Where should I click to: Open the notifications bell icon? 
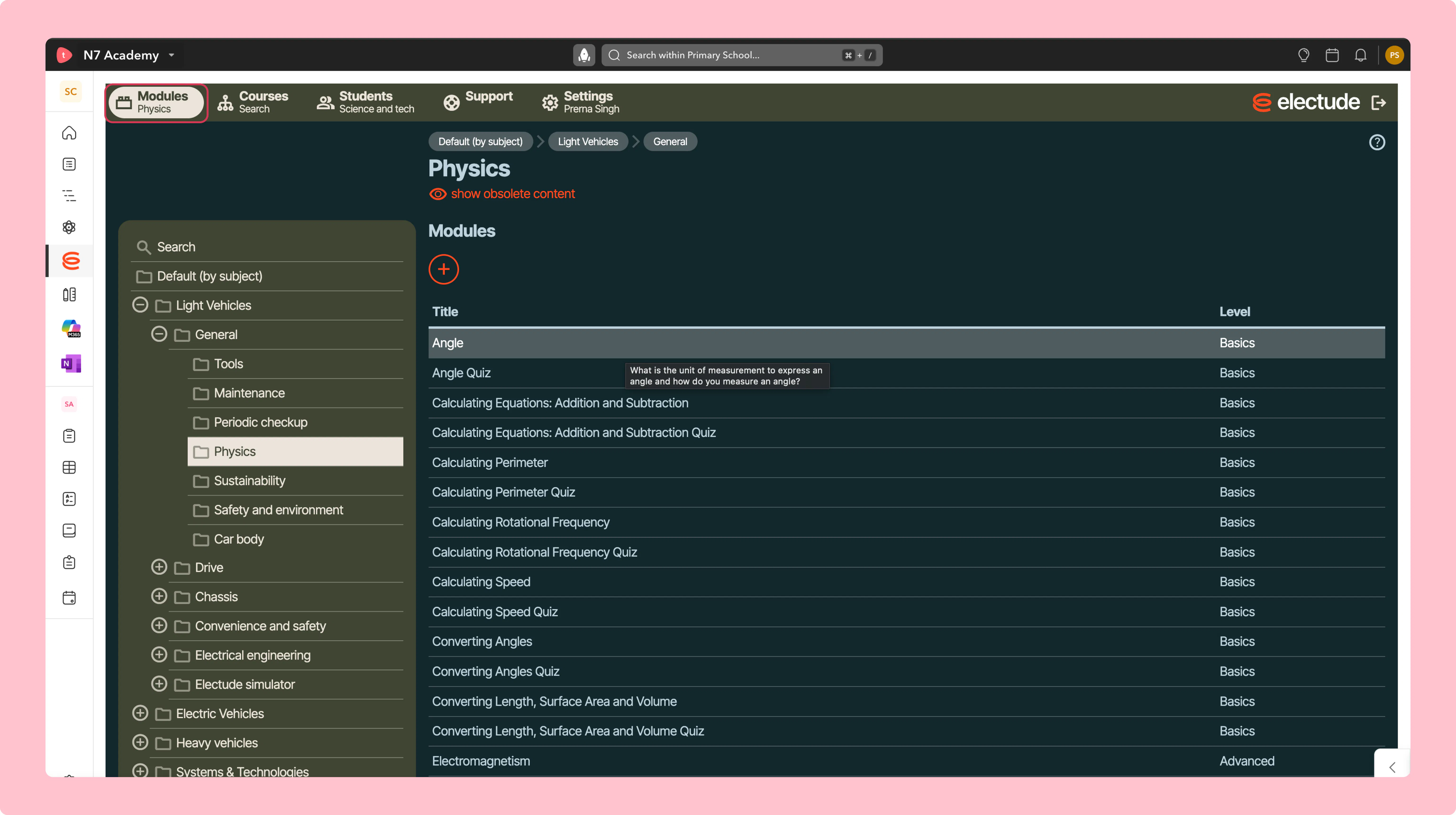1360,55
